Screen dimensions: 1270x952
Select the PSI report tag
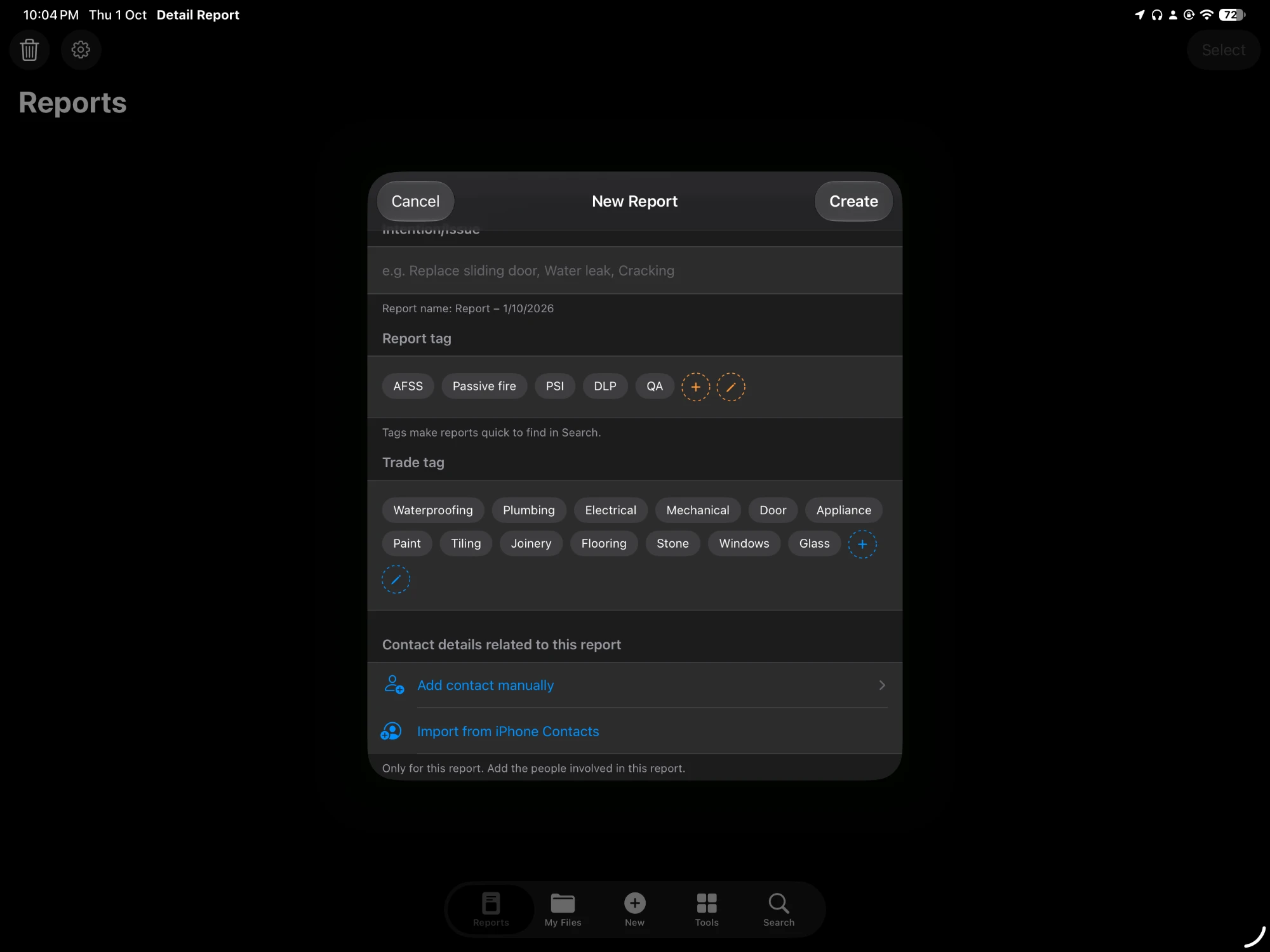point(554,386)
